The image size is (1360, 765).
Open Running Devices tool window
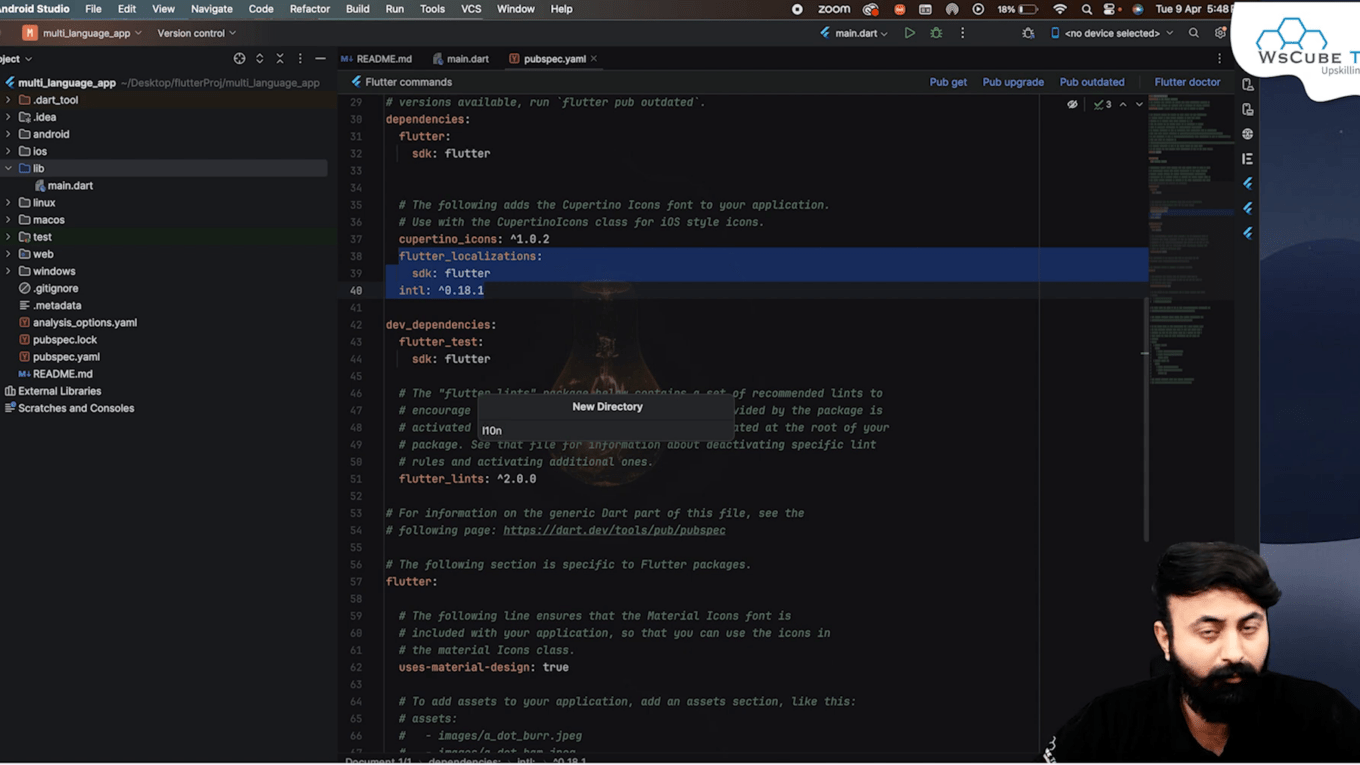point(1247,109)
